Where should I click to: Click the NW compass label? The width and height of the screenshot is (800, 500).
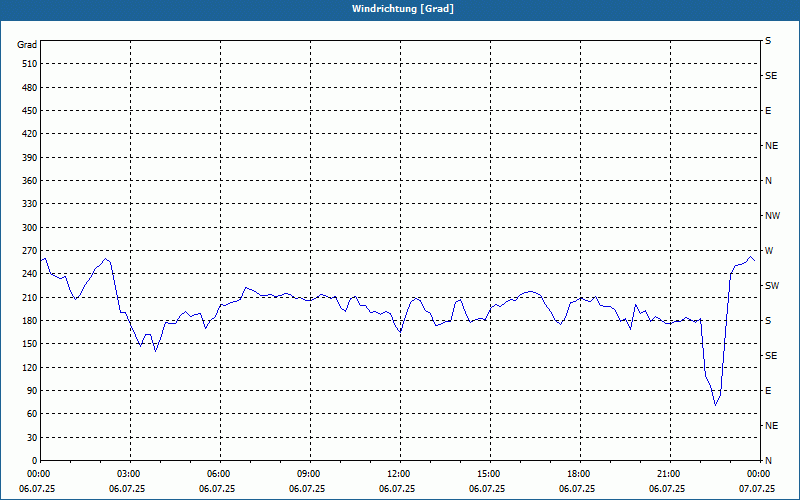point(772,216)
